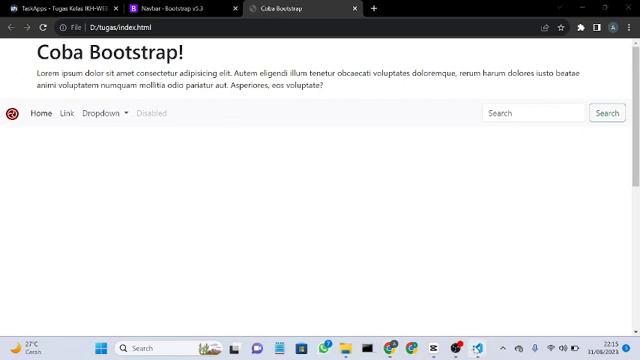Share this page via address bar icon
640x360 pixels.
click(x=545, y=27)
